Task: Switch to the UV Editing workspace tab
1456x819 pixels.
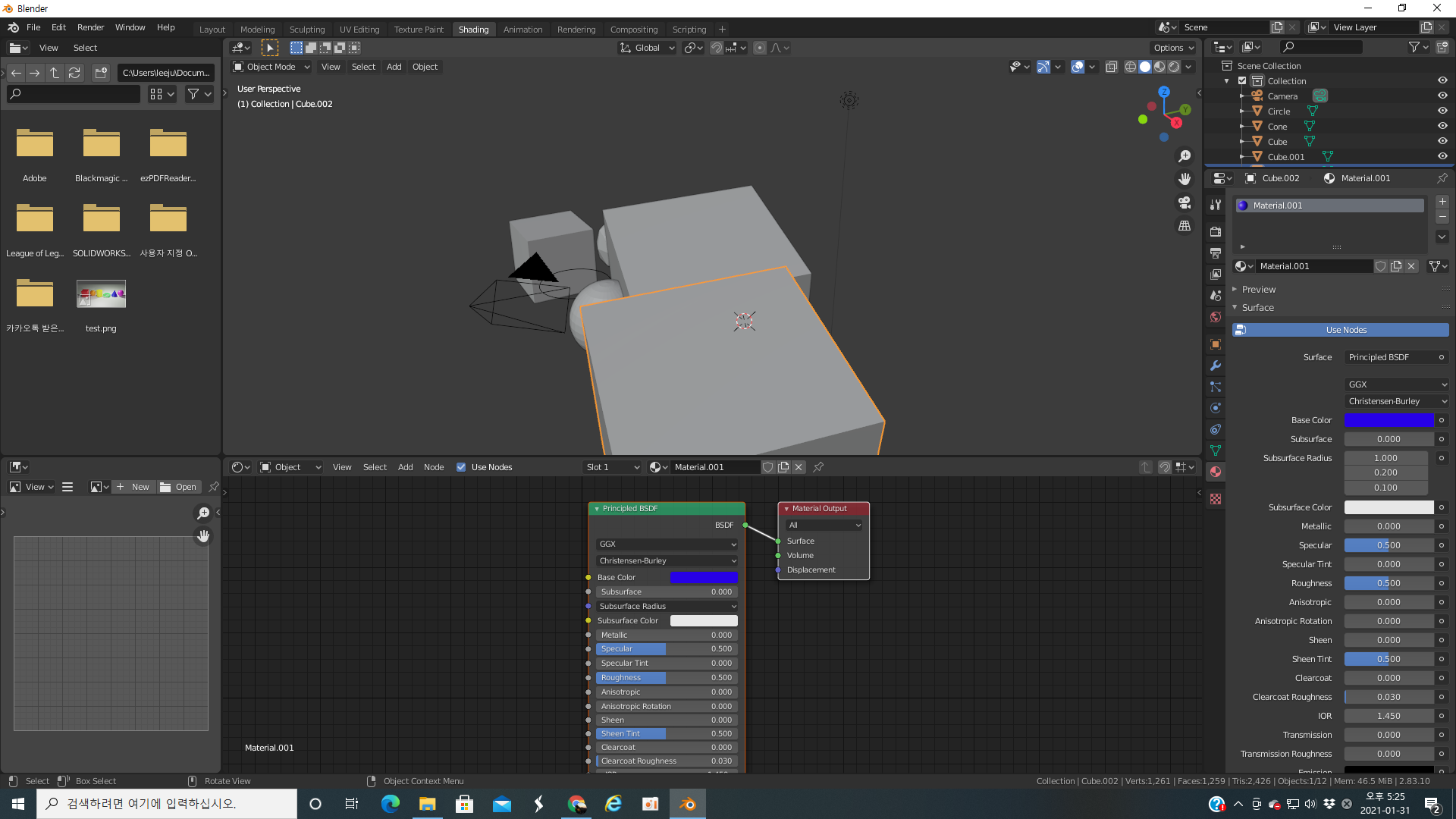Action: click(x=359, y=30)
